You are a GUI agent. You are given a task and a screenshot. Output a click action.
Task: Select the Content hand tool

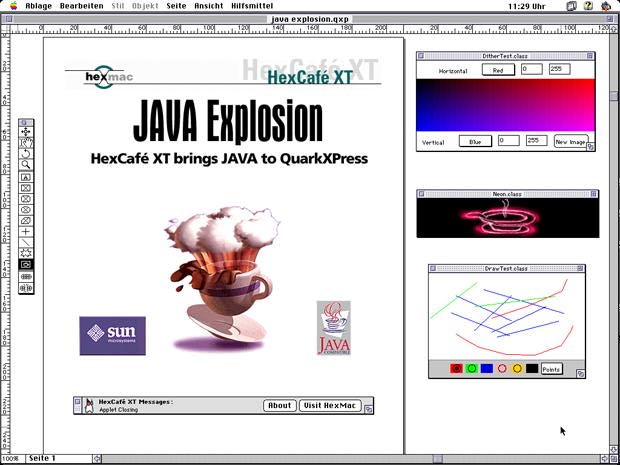(26, 143)
